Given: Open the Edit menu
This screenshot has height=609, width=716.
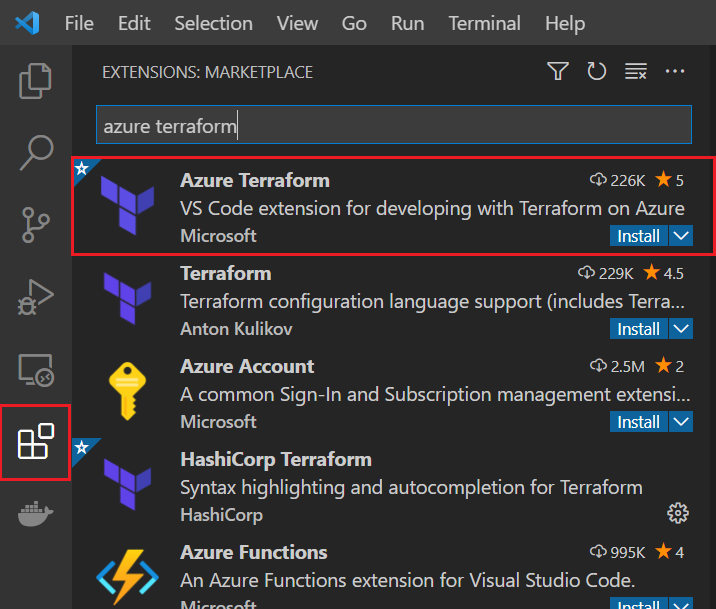Looking at the screenshot, I should click(134, 23).
